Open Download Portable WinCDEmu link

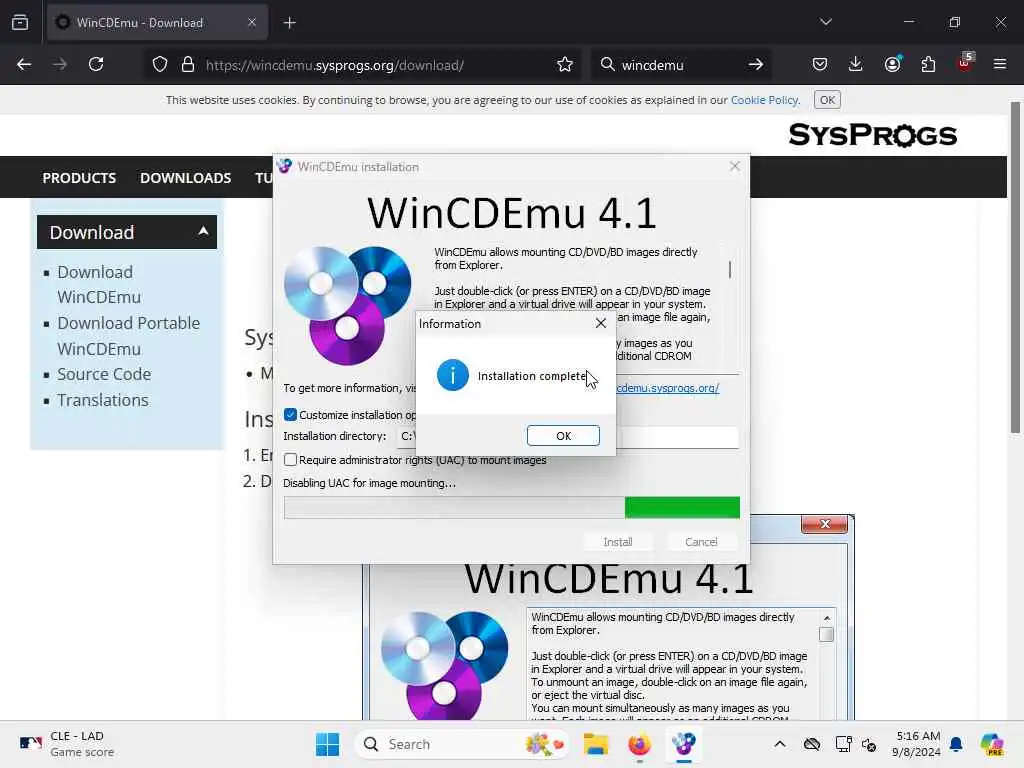click(x=129, y=336)
